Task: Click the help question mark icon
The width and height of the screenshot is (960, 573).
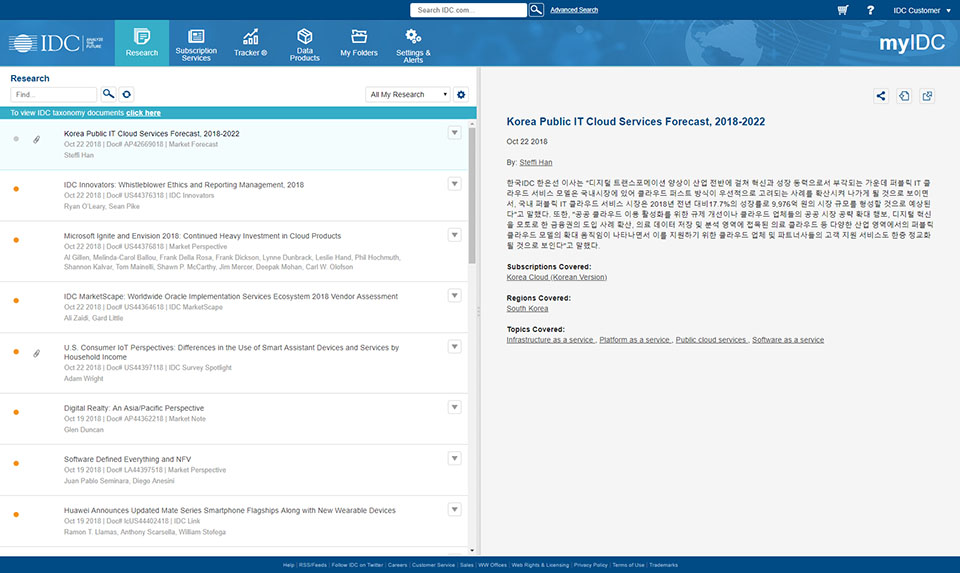Action: [x=870, y=10]
